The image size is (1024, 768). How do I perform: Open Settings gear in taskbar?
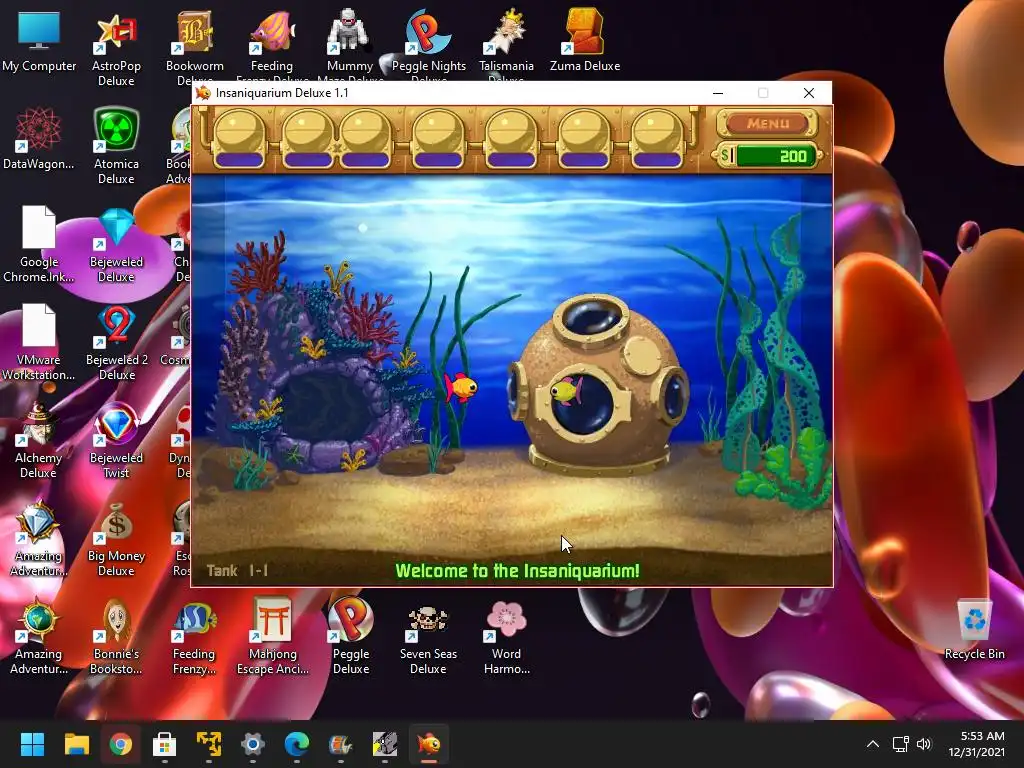click(253, 744)
